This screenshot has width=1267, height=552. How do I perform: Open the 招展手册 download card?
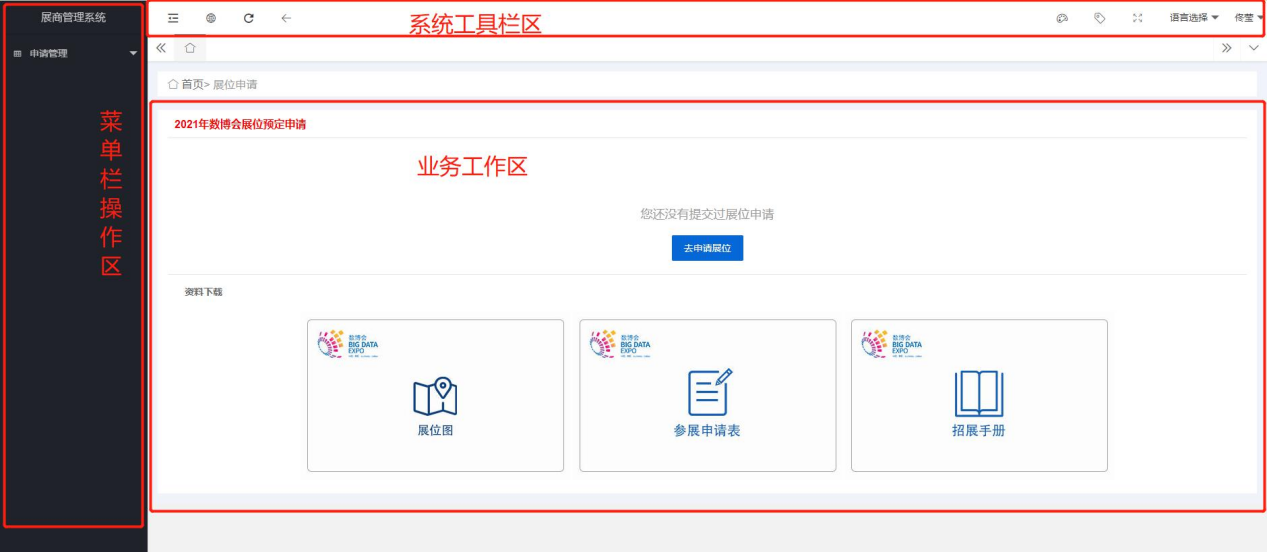(979, 395)
